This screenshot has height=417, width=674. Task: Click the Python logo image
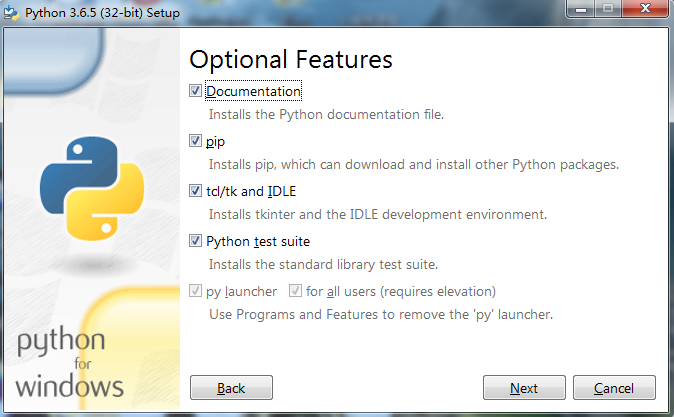[x=92, y=188]
